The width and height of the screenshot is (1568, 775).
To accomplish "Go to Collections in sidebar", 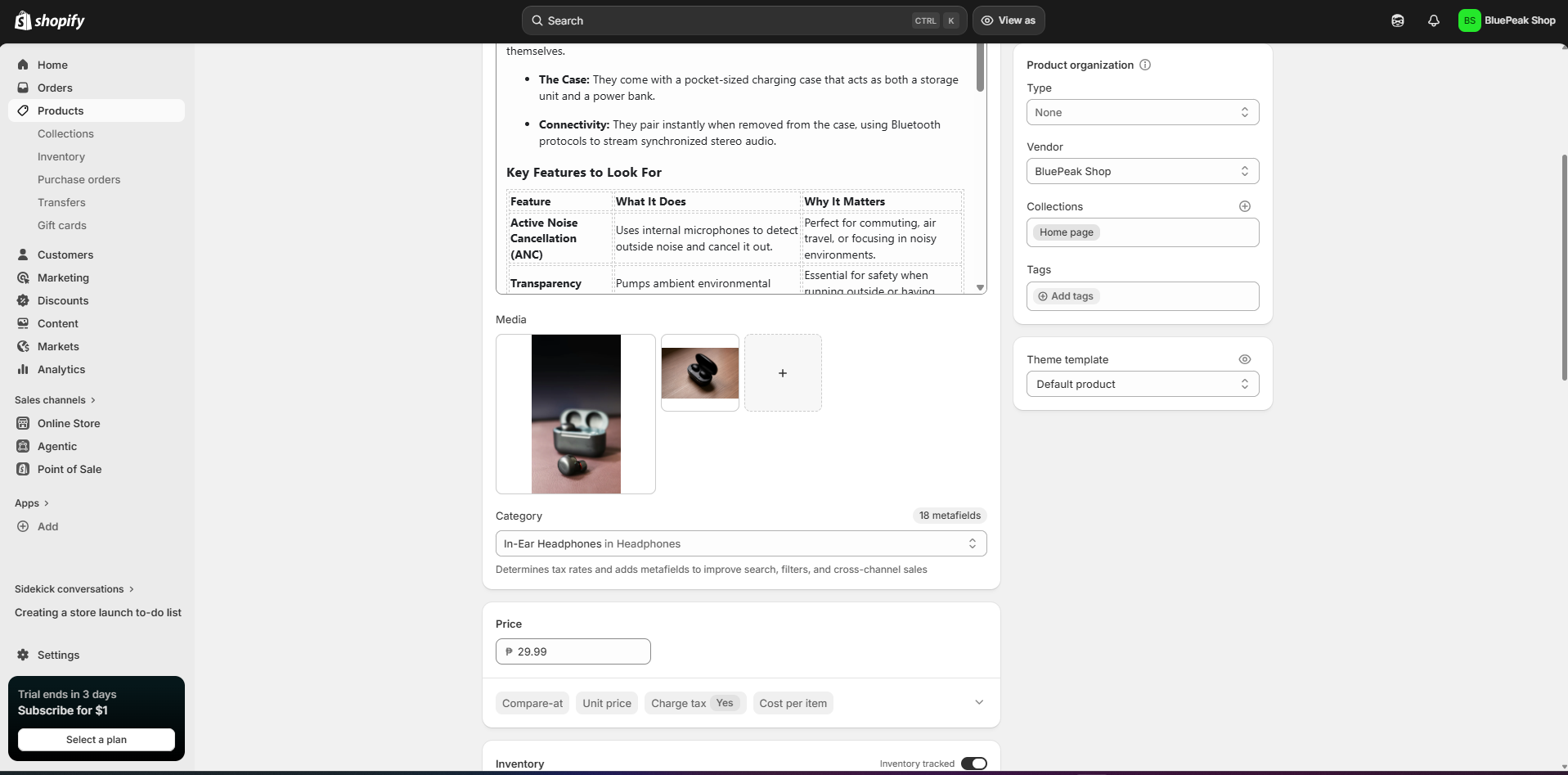I will pyautogui.click(x=65, y=133).
